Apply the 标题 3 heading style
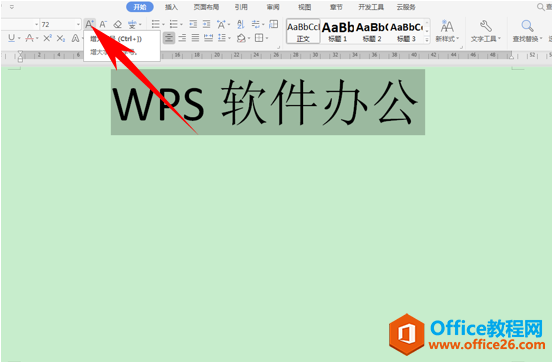Image resolution: width=552 pixels, height=362 pixels. [x=406, y=31]
